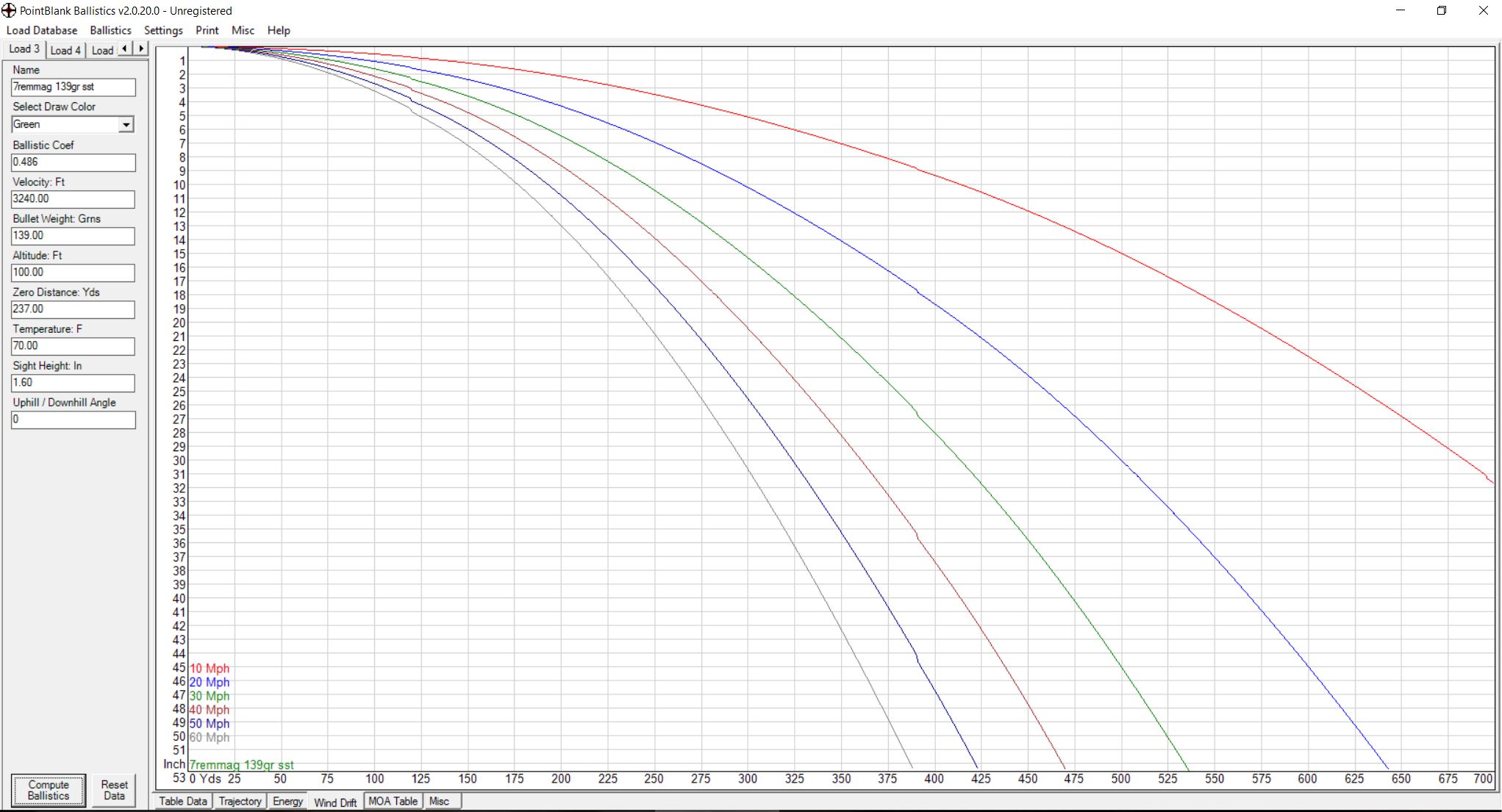Switch to the Load 3 tab

(24, 49)
